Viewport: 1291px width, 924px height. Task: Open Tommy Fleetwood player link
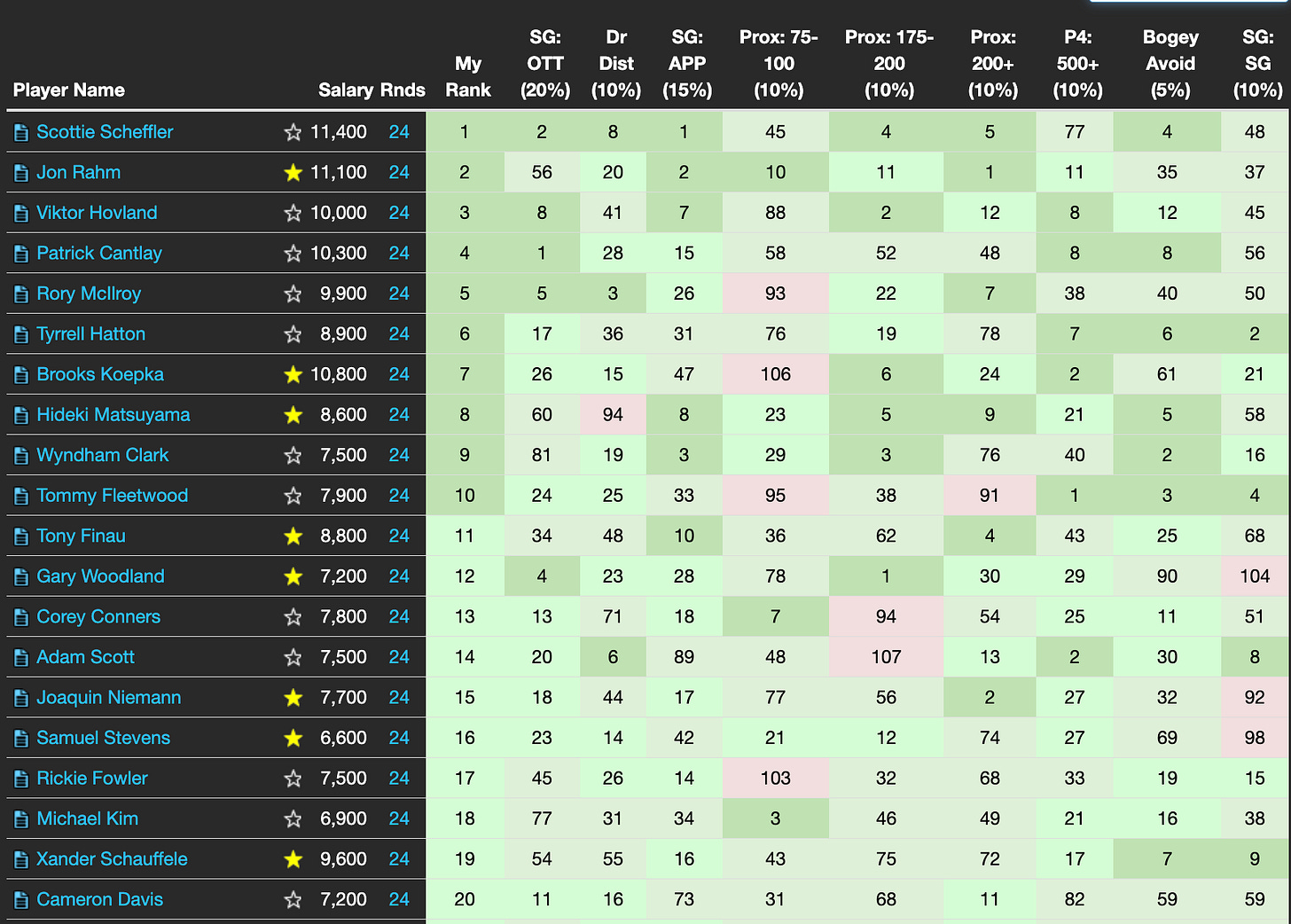point(112,496)
